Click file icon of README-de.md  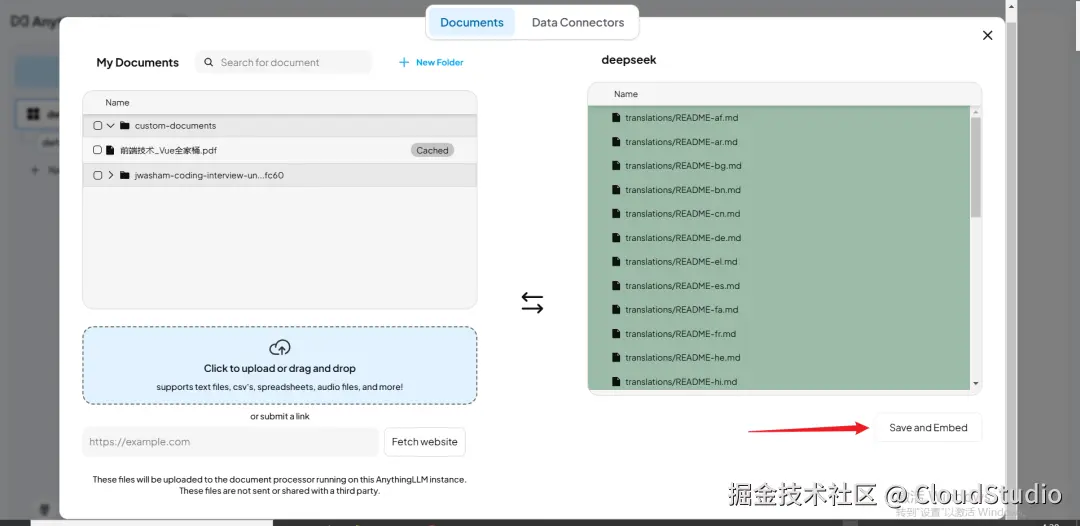(x=616, y=238)
